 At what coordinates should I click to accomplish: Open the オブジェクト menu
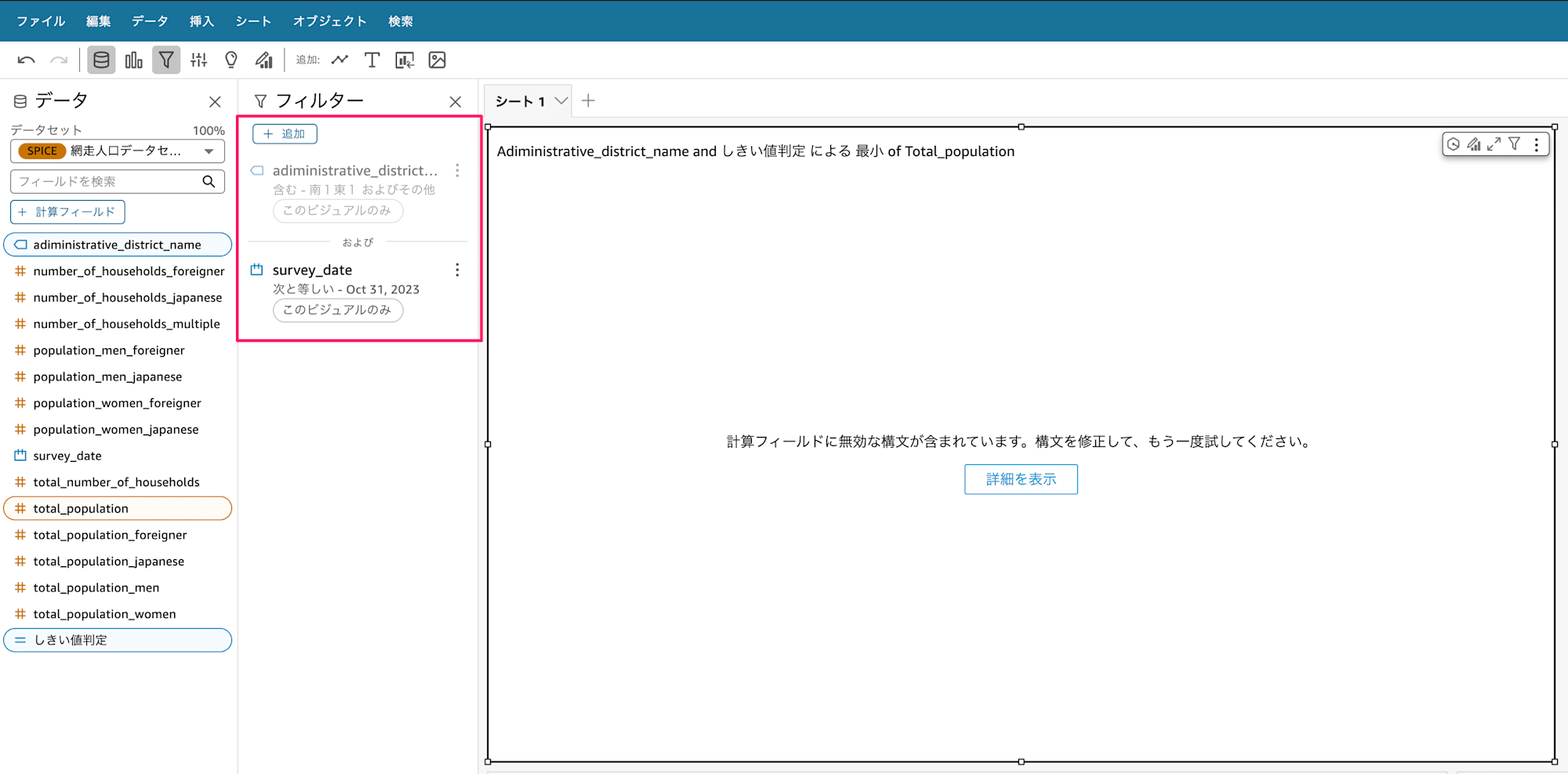tap(330, 21)
